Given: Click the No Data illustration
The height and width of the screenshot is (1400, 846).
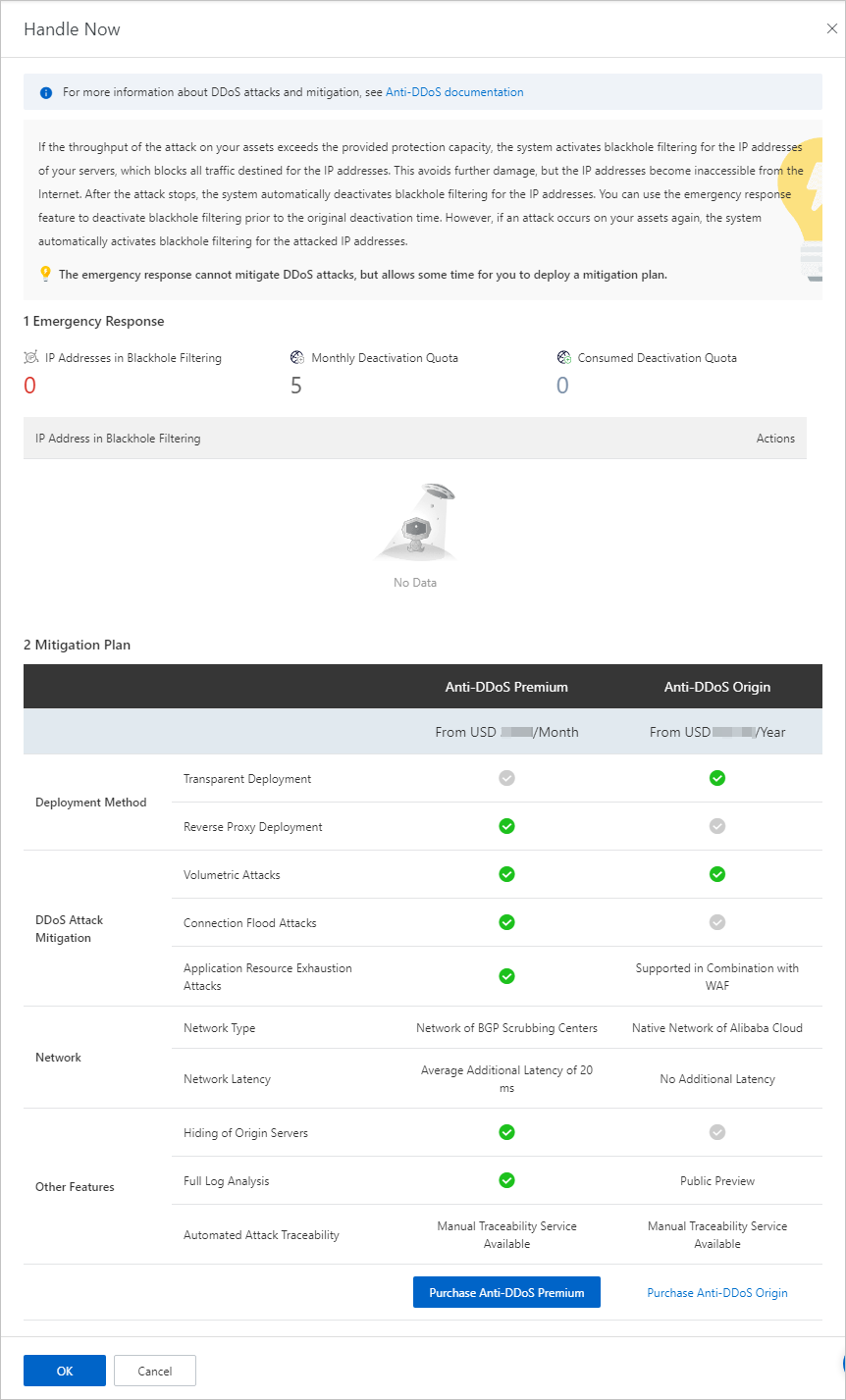Looking at the screenshot, I should point(415,523).
